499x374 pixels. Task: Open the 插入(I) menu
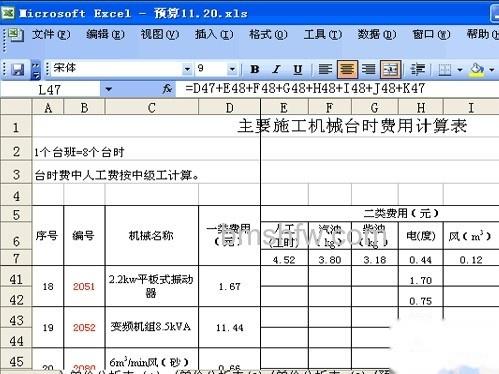click(x=214, y=34)
